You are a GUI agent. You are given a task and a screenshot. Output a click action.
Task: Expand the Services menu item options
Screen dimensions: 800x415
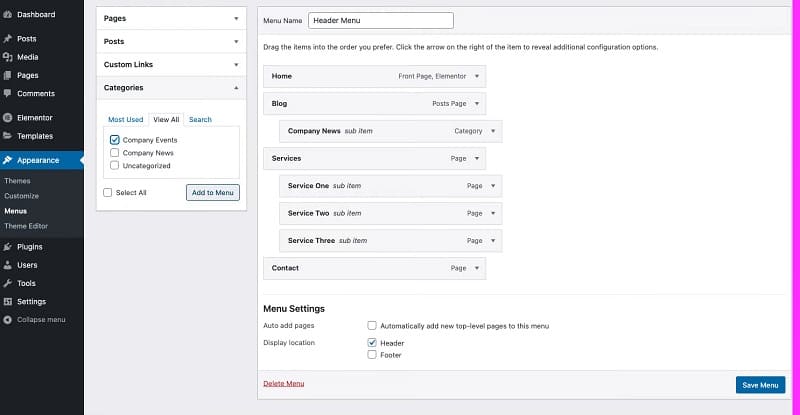coord(477,159)
